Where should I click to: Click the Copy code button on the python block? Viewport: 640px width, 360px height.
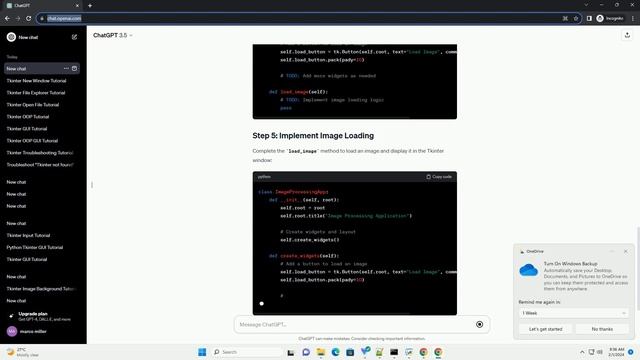(x=439, y=177)
